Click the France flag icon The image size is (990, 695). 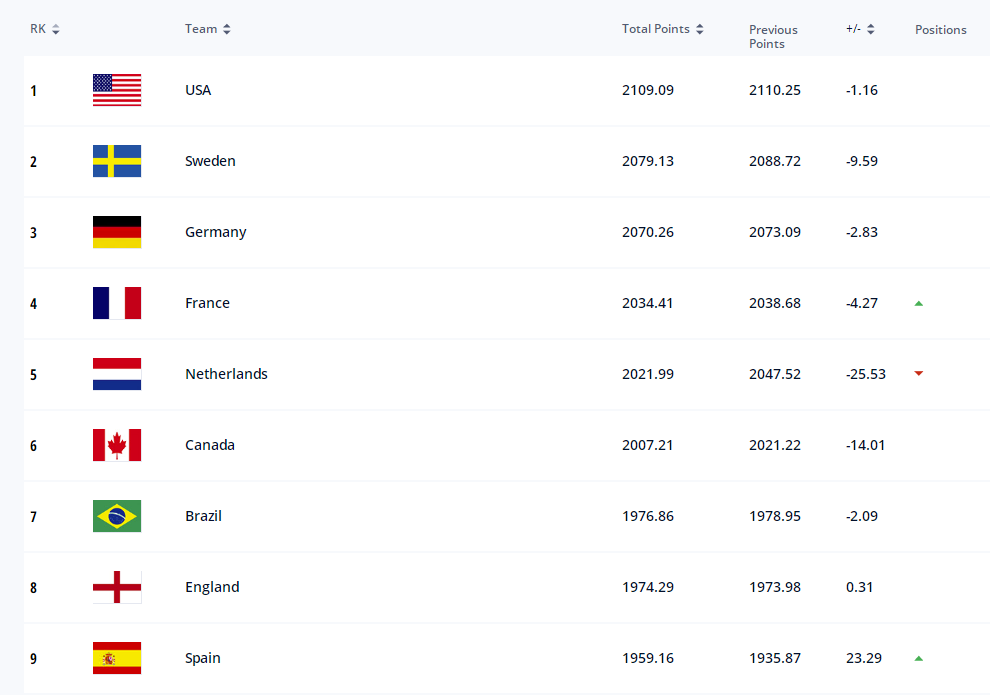tap(117, 303)
